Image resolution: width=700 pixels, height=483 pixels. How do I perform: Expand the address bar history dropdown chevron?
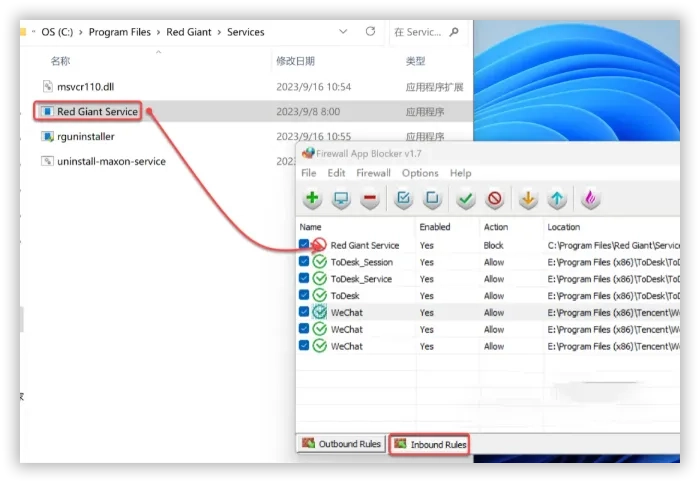pos(343,31)
